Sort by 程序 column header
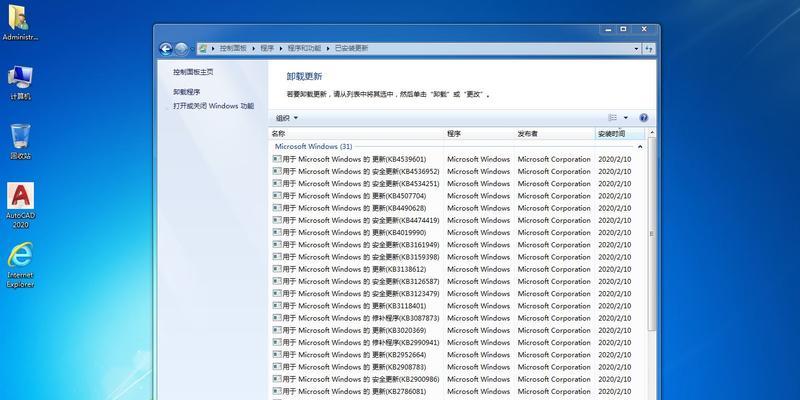 pos(479,134)
